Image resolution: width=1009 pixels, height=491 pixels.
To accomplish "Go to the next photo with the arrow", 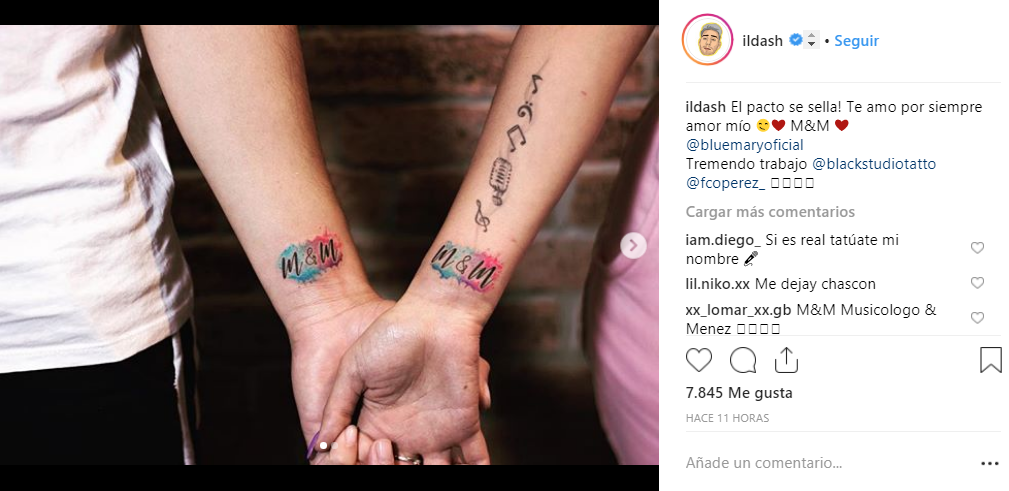I will (x=633, y=245).
